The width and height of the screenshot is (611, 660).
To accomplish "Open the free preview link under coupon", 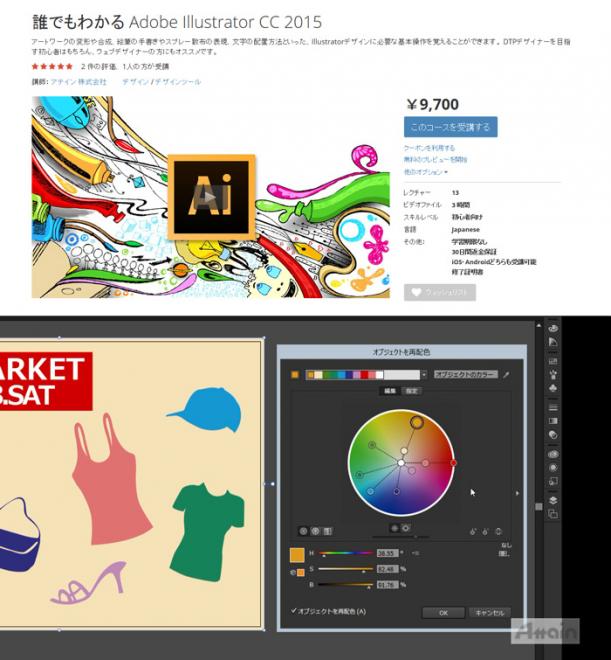I will (436, 160).
